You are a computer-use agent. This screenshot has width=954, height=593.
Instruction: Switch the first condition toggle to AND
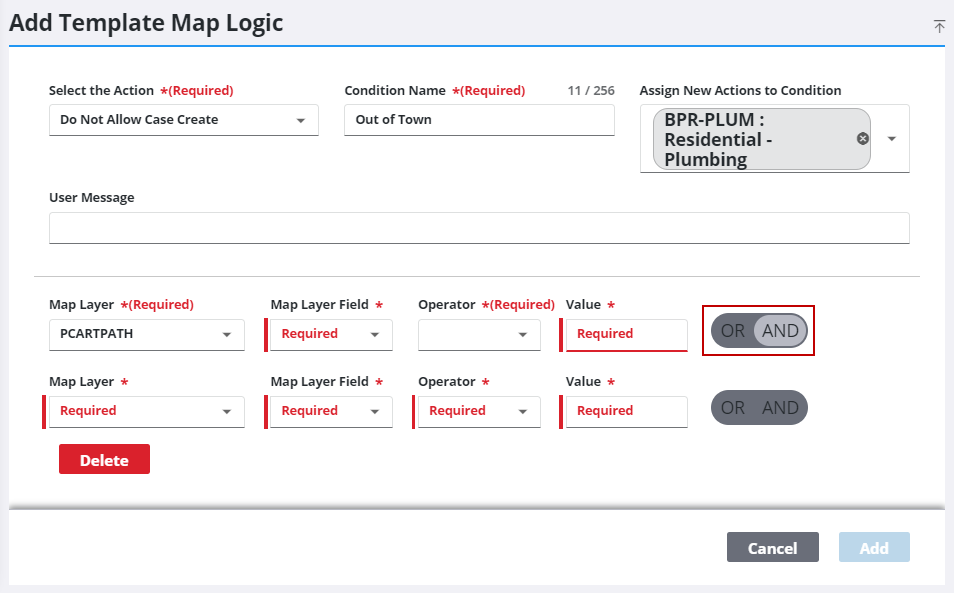(x=781, y=330)
